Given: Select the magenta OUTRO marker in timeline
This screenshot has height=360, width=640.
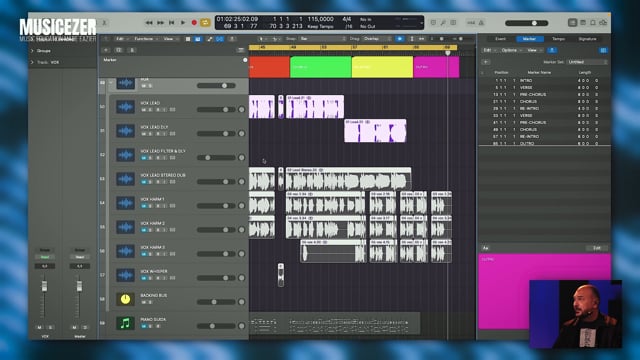Looking at the screenshot, I should [x=436, y=67].
